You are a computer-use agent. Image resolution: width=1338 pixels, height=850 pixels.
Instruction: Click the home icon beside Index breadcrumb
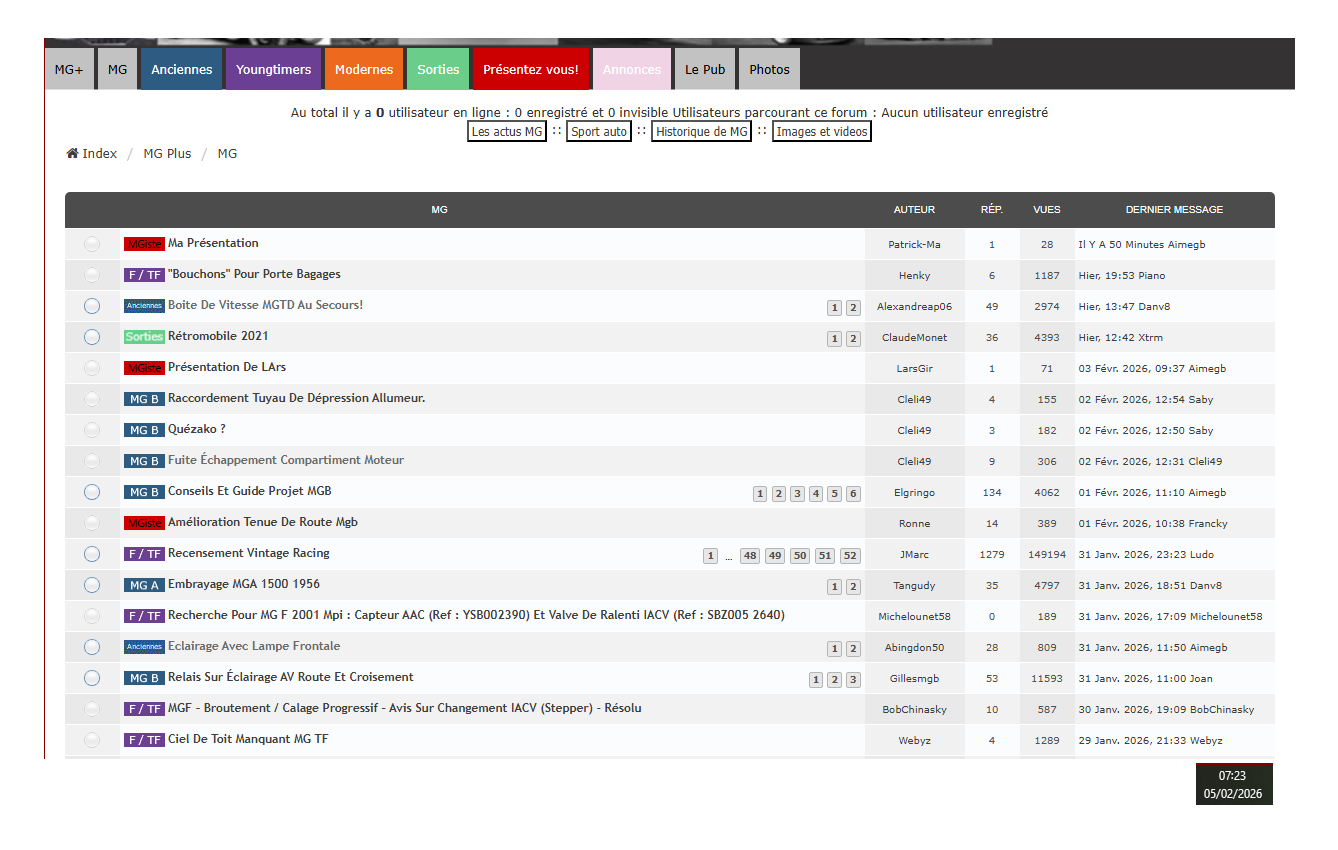coord(72,154)
